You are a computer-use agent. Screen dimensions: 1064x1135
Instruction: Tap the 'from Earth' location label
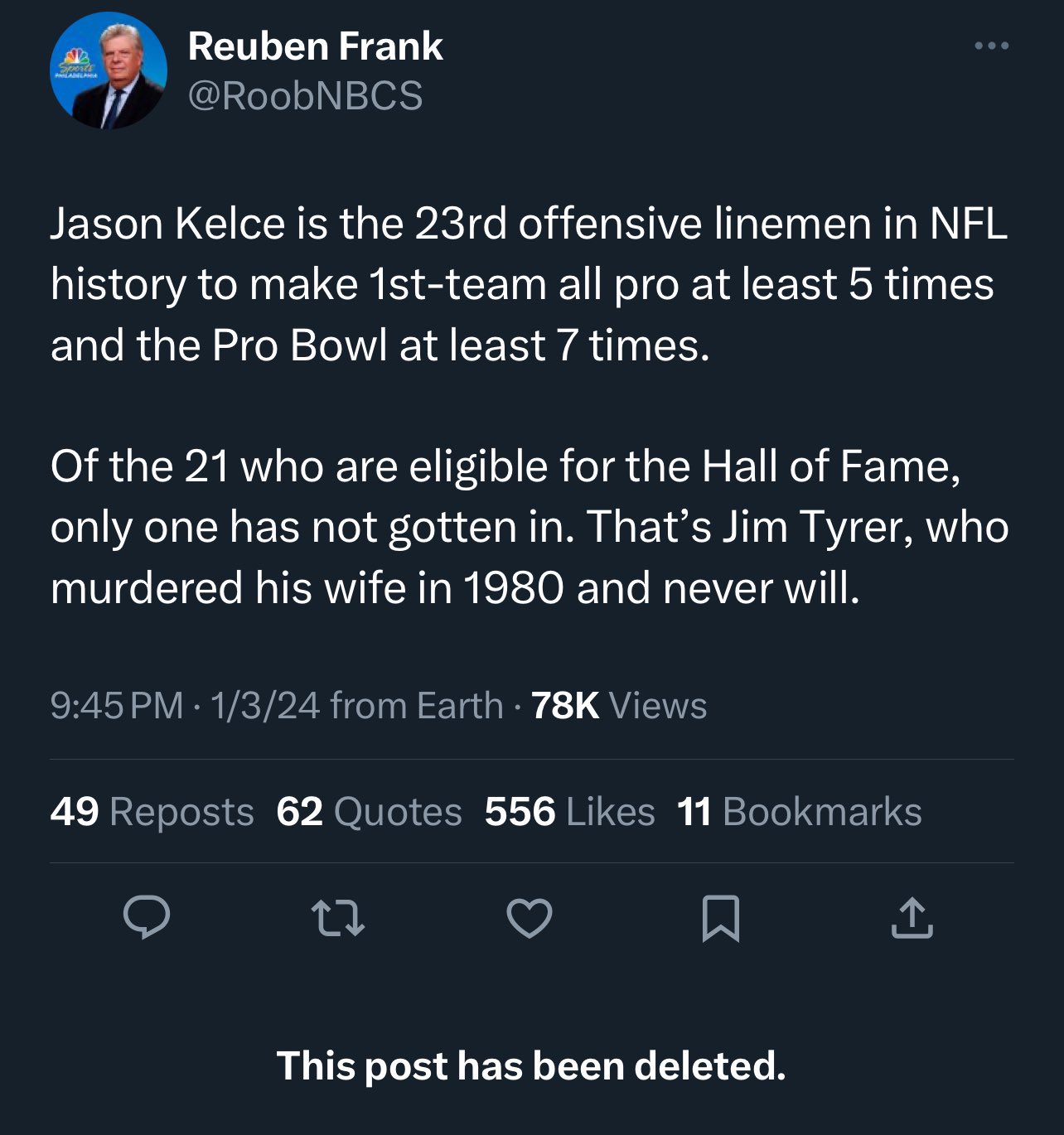(417, 706)
